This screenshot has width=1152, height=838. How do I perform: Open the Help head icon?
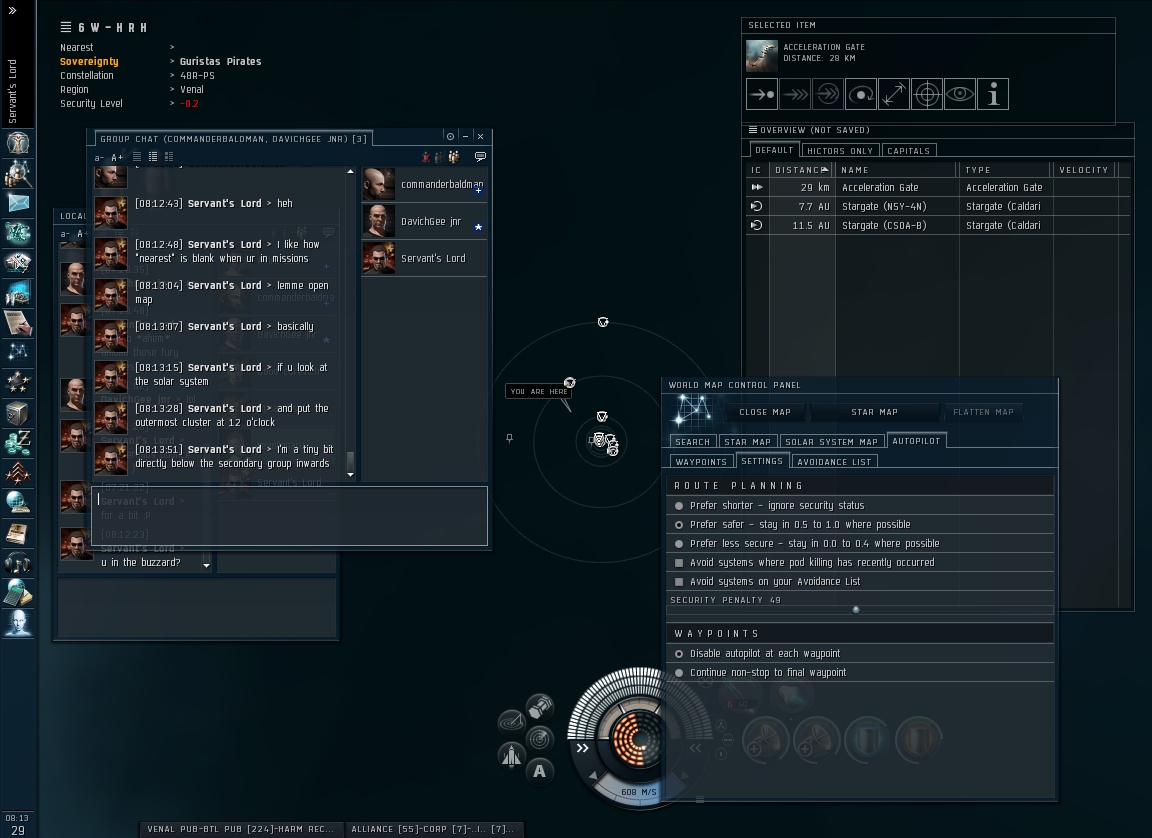[18, 623]
